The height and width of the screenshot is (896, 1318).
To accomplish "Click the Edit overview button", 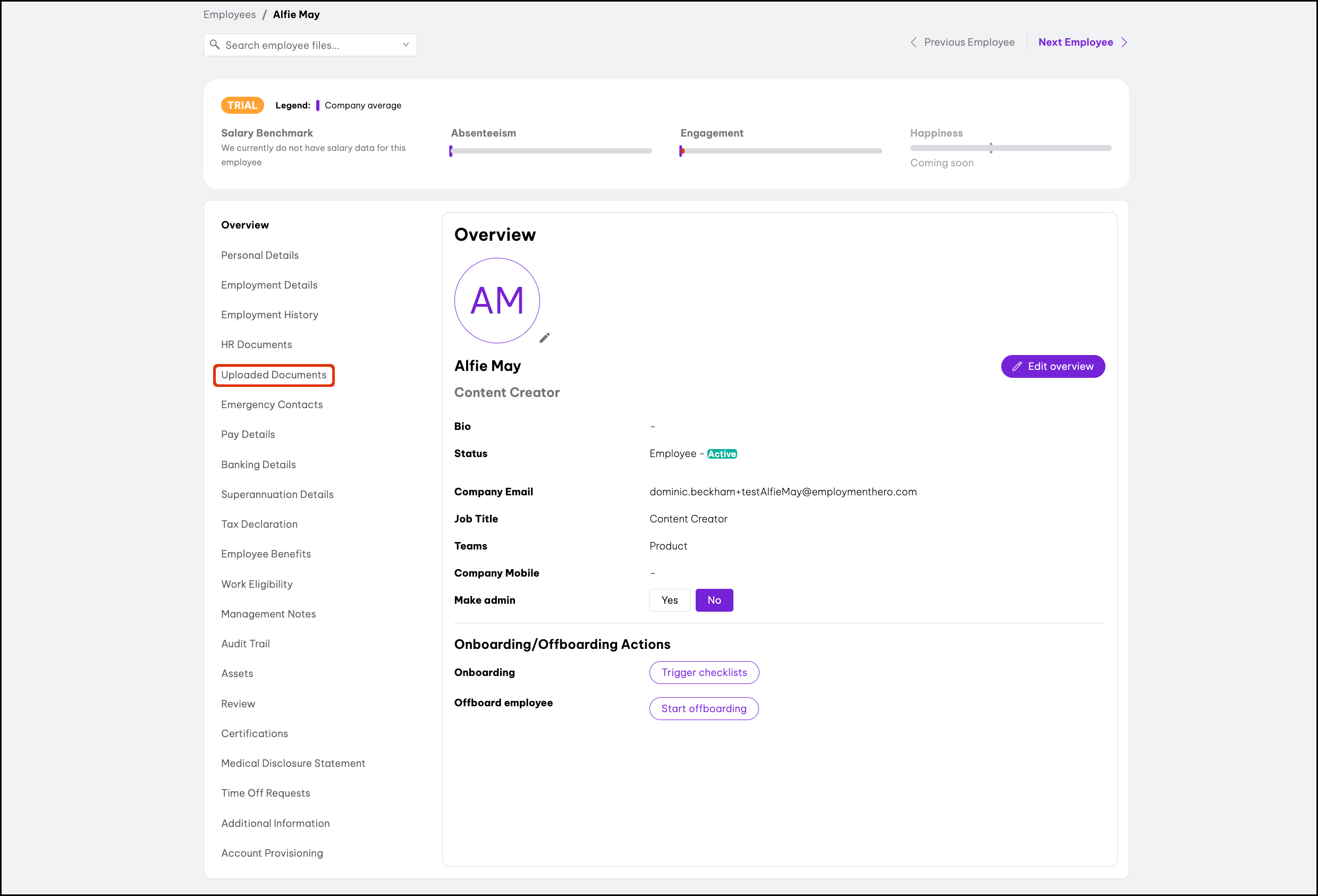I will click(1053, 366).
